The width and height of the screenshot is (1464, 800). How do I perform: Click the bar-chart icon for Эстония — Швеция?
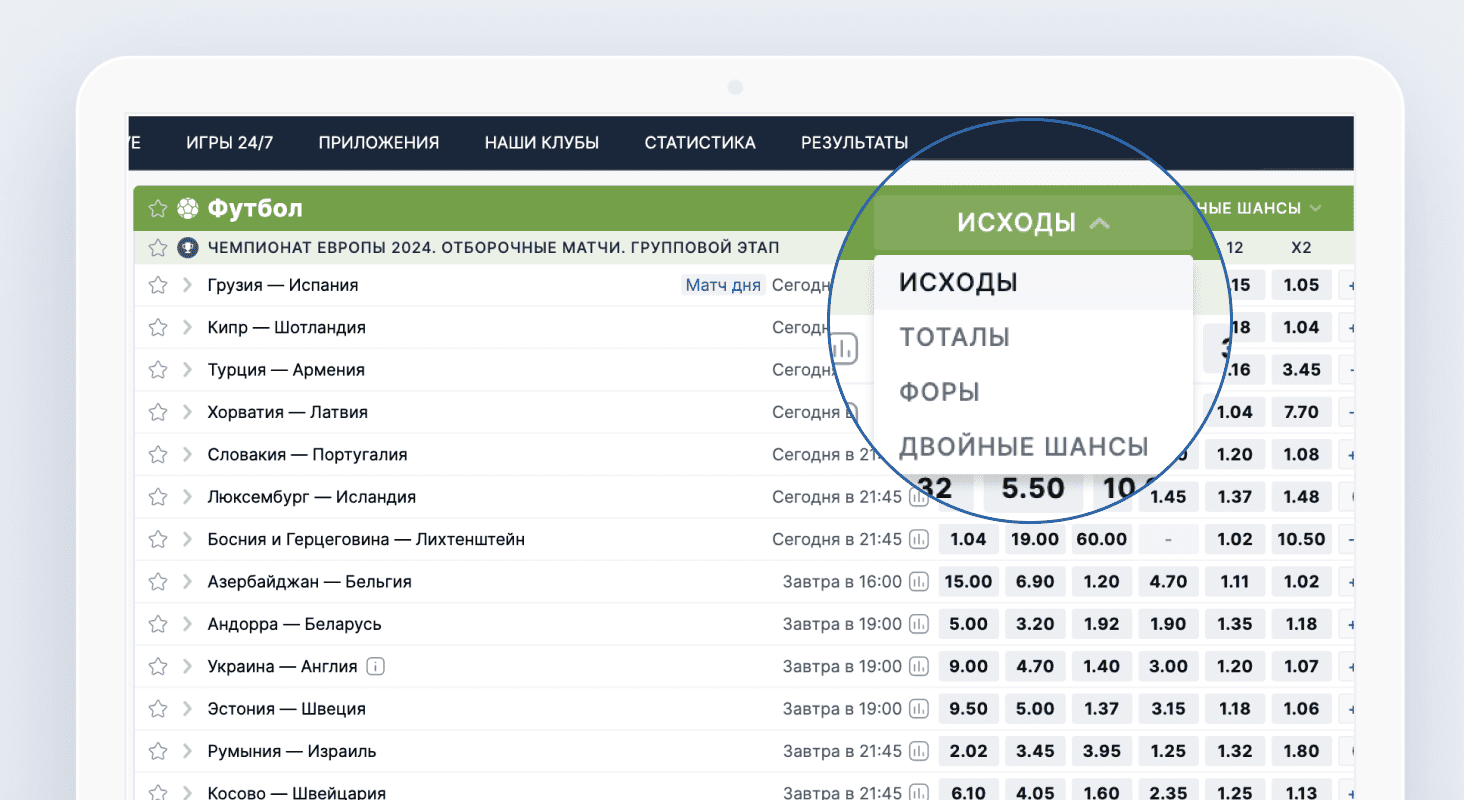point(918,708)
